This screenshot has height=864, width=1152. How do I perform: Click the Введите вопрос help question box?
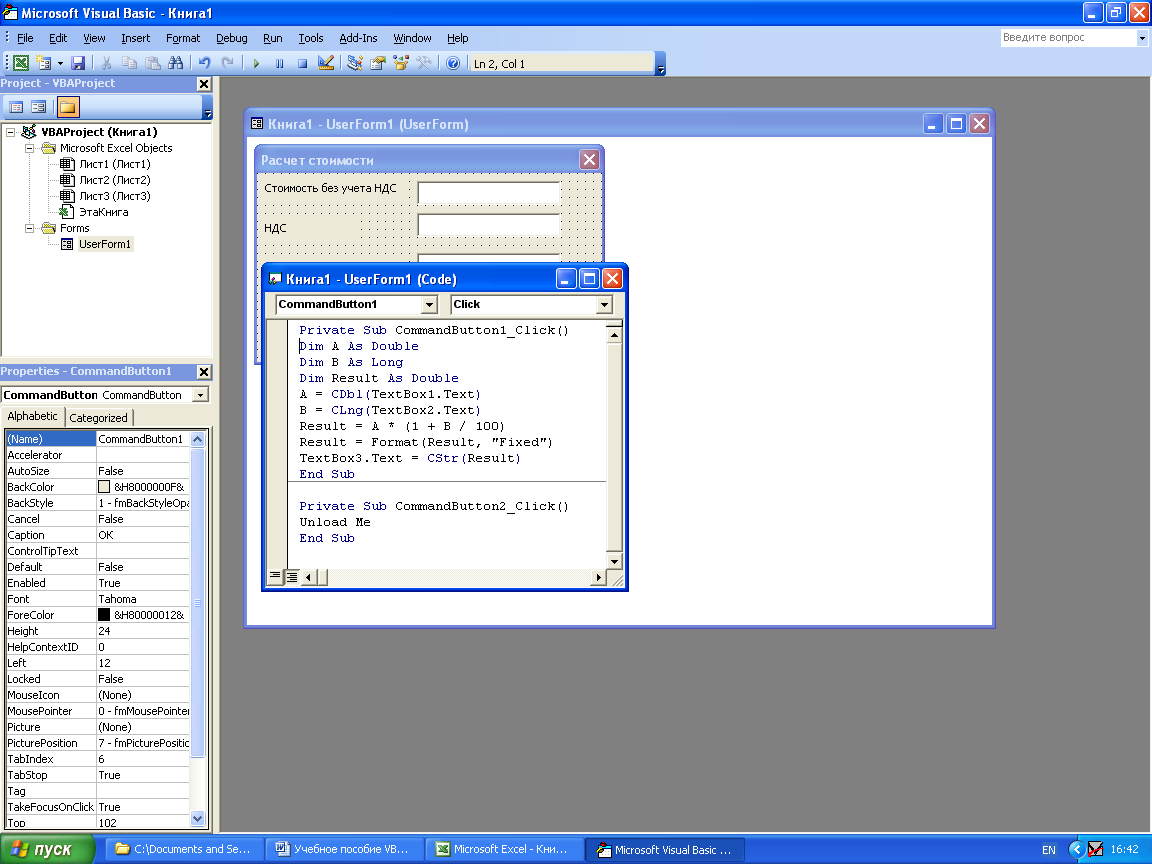coord(1068,37)
